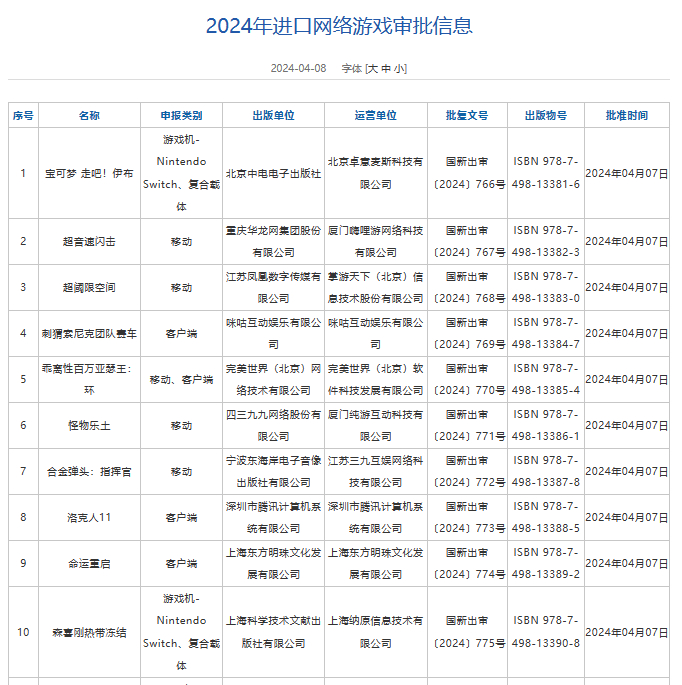The height and width of the screenshot is (685, 682).
Task: Set font size to 大 (large)
Action: pos(373,69)
